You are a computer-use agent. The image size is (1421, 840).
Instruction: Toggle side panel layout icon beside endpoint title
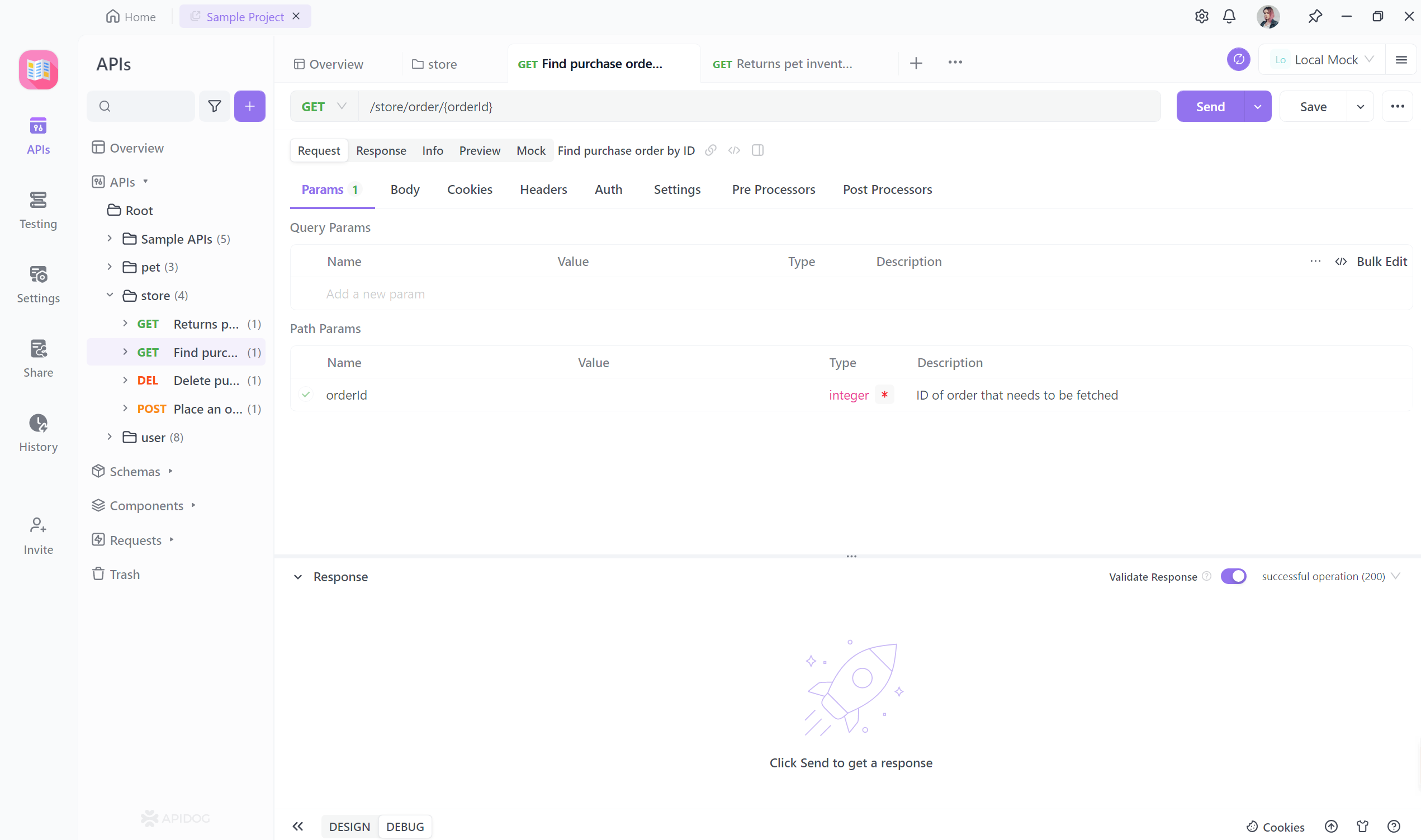757,150
